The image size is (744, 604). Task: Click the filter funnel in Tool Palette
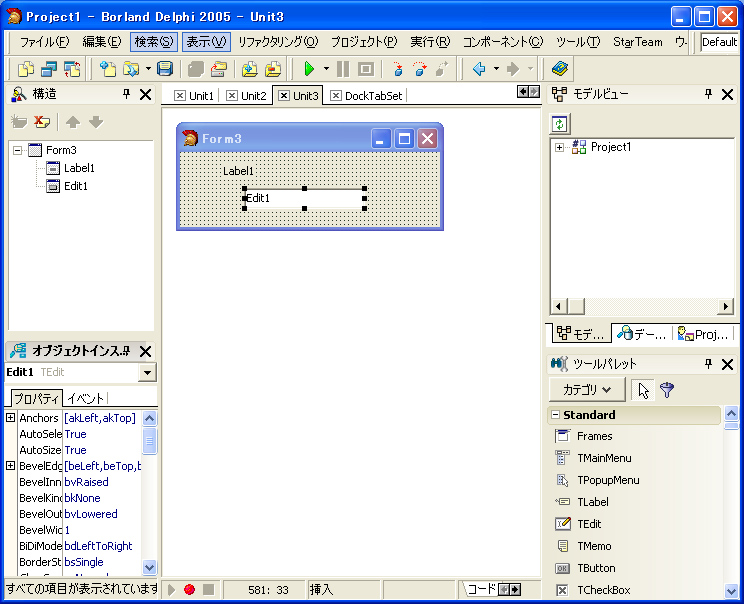(667, 390)
